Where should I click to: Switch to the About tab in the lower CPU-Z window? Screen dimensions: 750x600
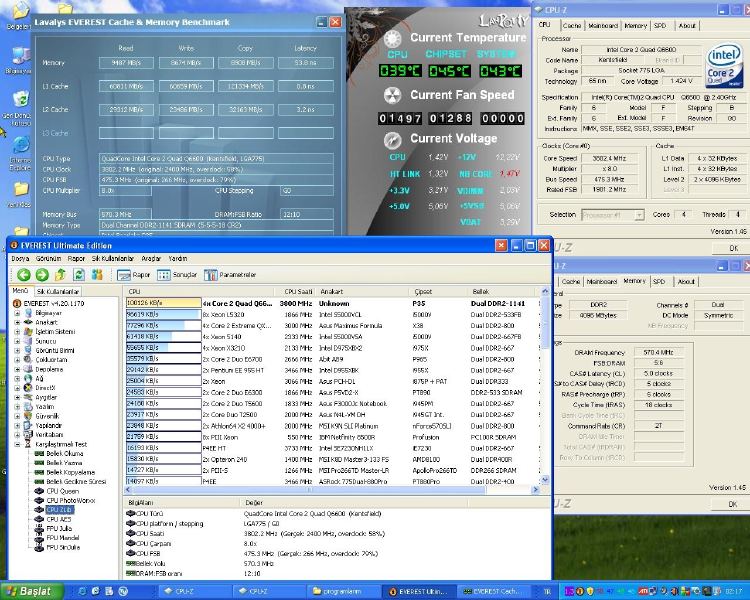pos(686,282)
